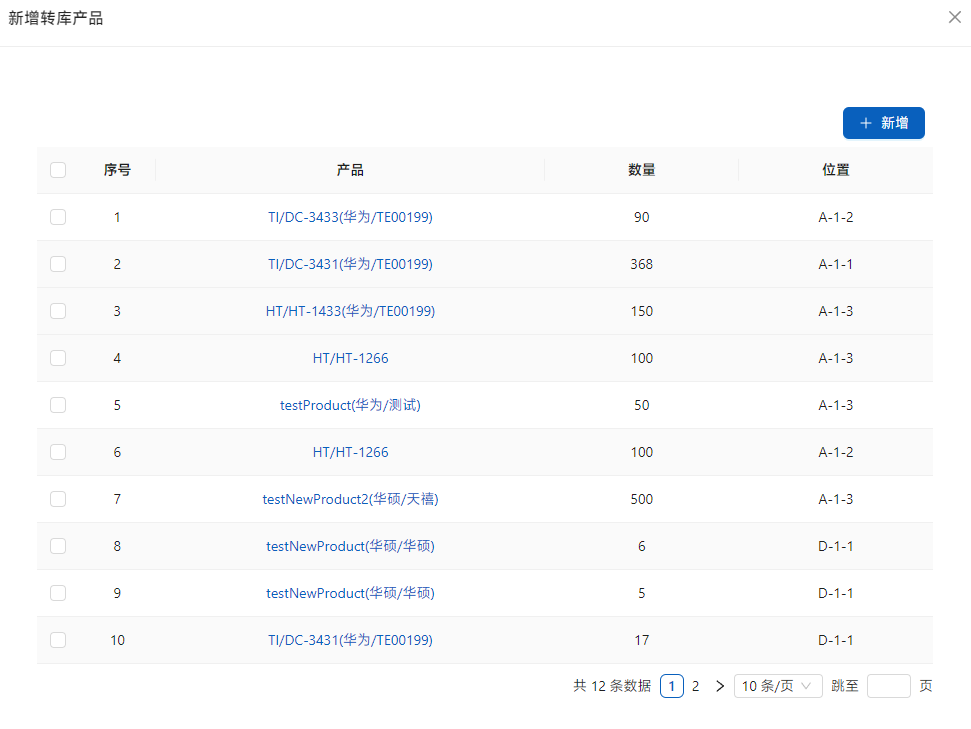The width and height of the screenshot is (971, 729).
Task: Click the 位置 column header
Action: point(835,170)
